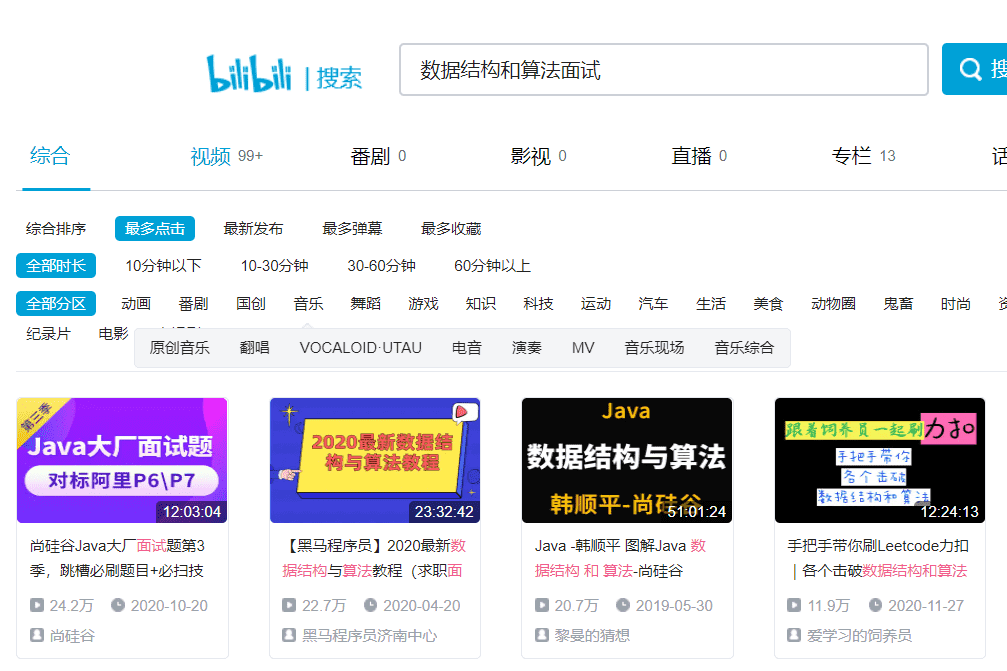Open the 番剧 tab
The height and width of the screenshot is (671, 1007).
point(378,156)
